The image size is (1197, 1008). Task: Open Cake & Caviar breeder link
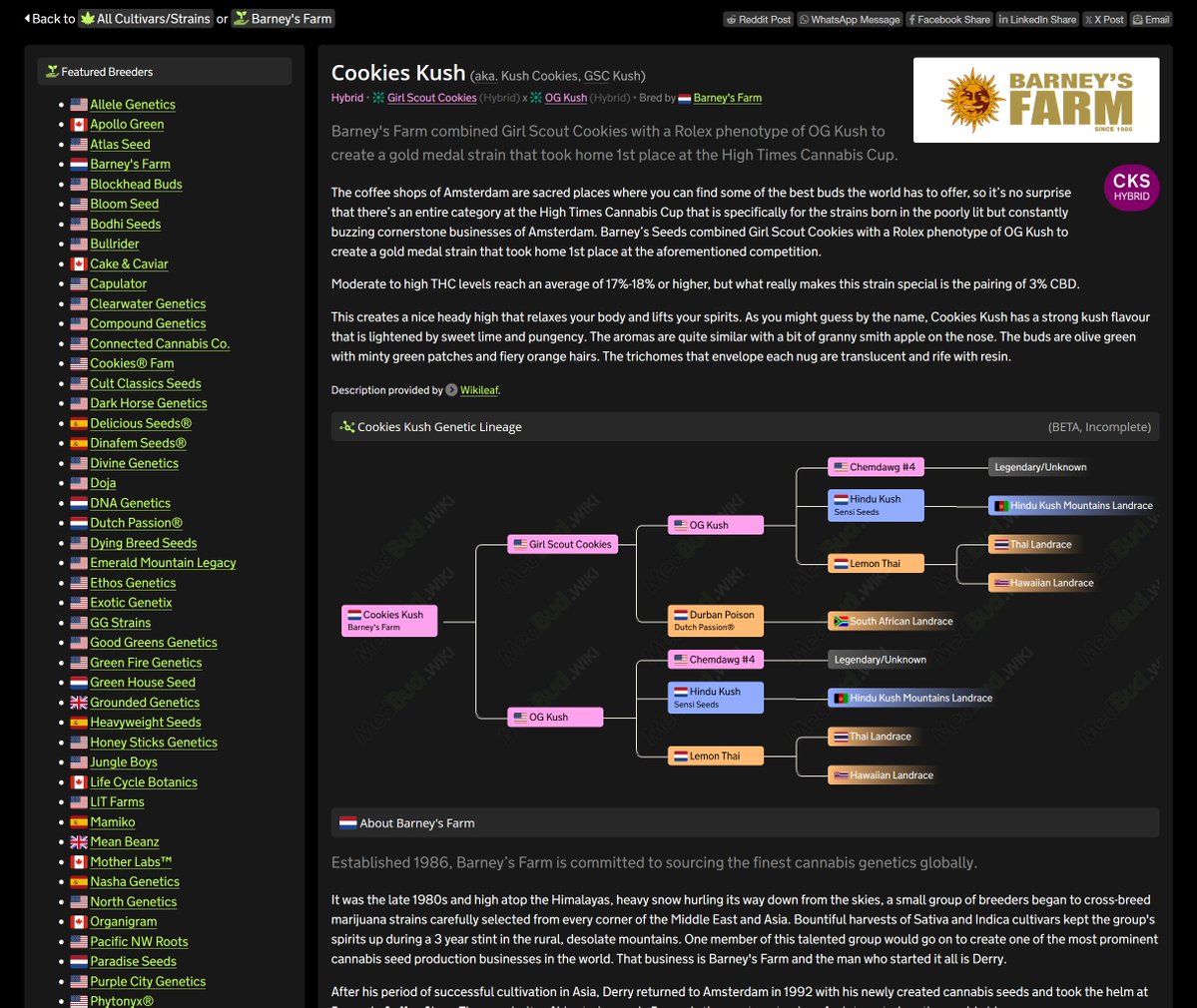(x=129, y=264)
